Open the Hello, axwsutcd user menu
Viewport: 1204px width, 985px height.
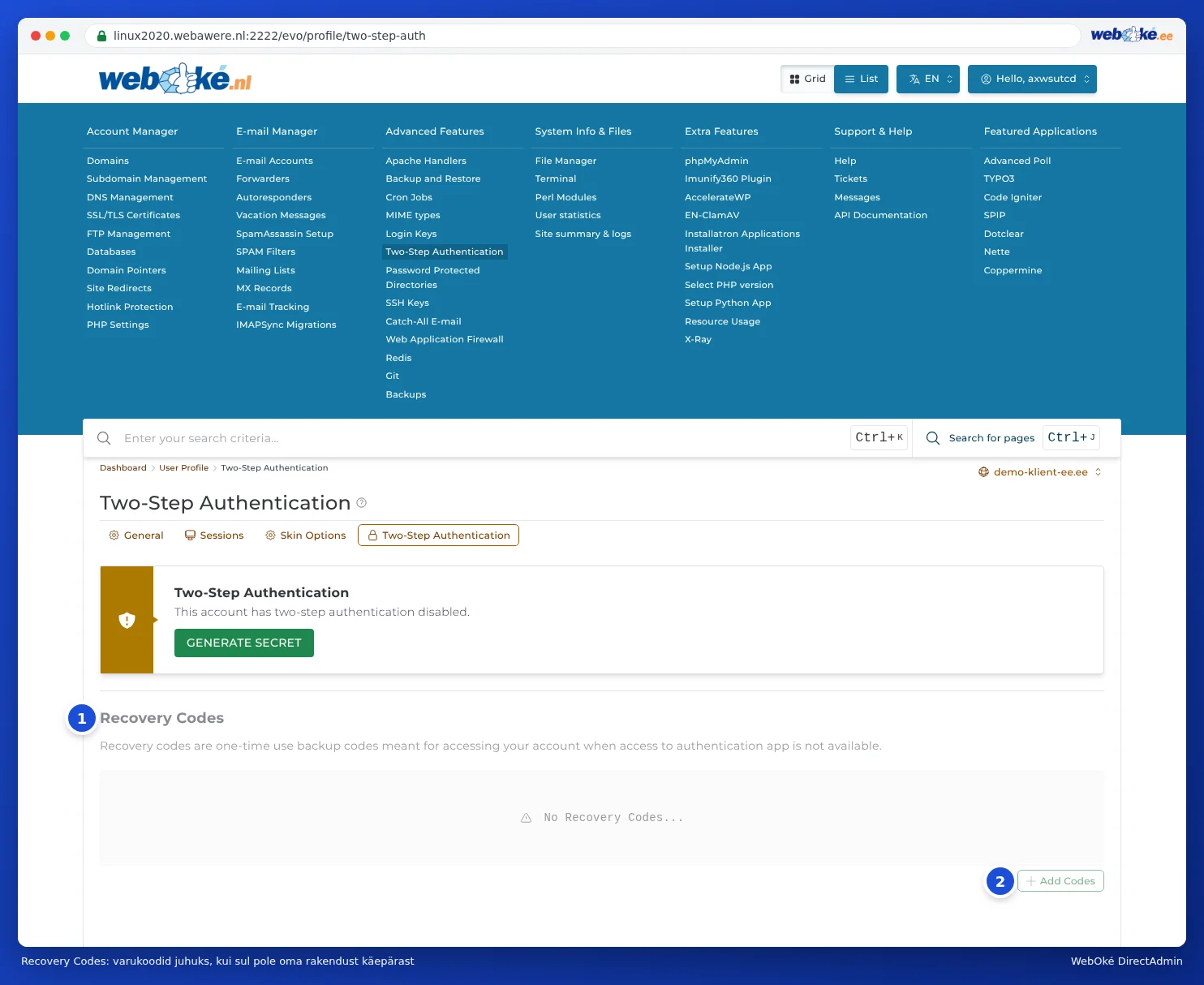point(1032,79)
